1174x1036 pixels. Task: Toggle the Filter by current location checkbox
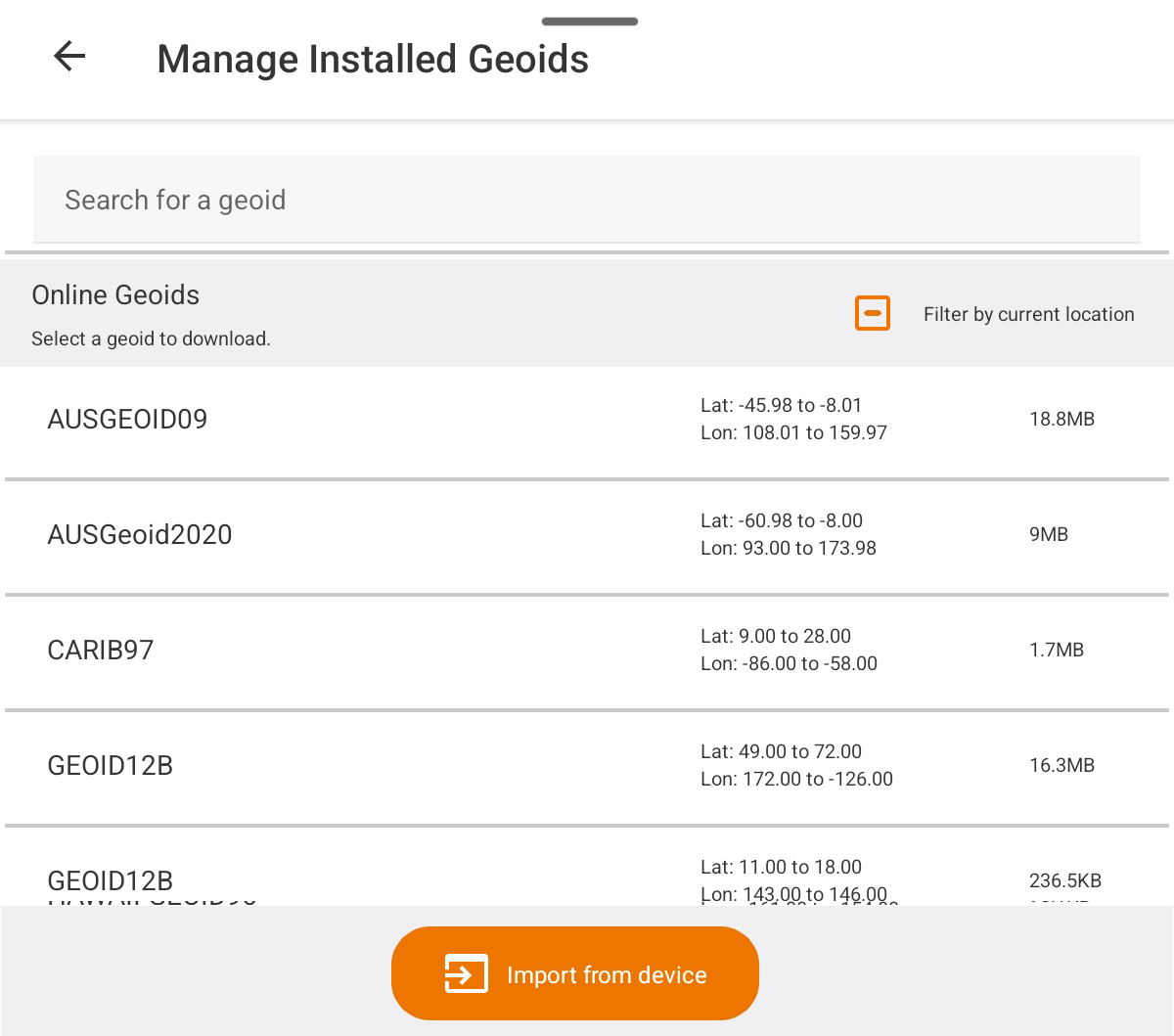coord(873,313)
